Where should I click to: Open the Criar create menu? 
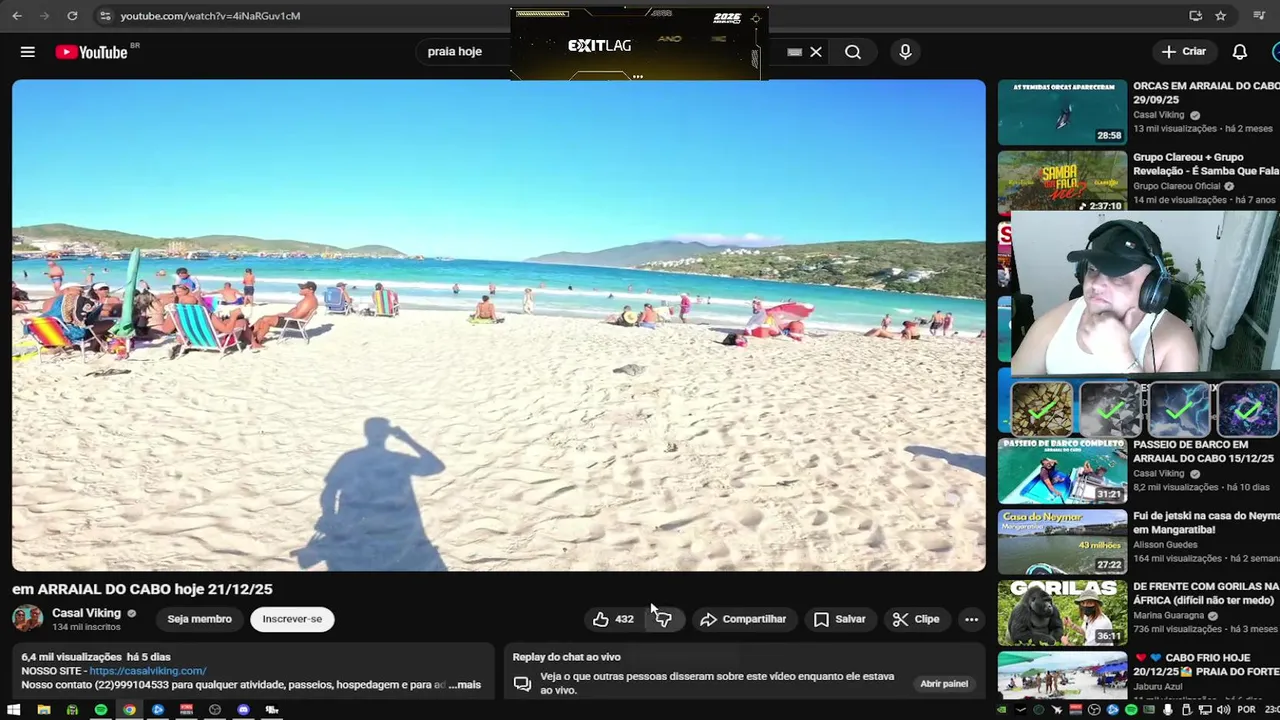[x=1184, y=52]
